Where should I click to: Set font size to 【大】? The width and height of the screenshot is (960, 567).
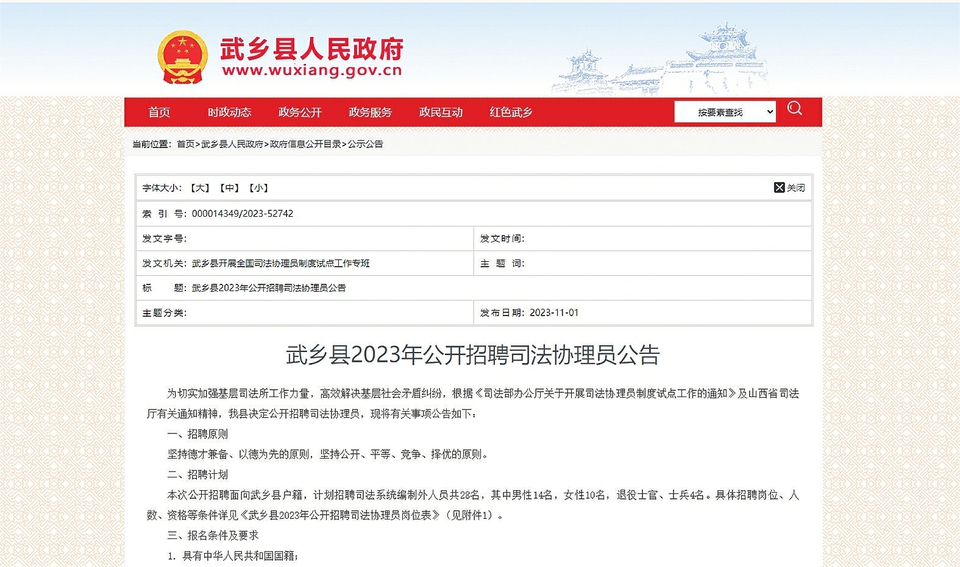[200, 188]
